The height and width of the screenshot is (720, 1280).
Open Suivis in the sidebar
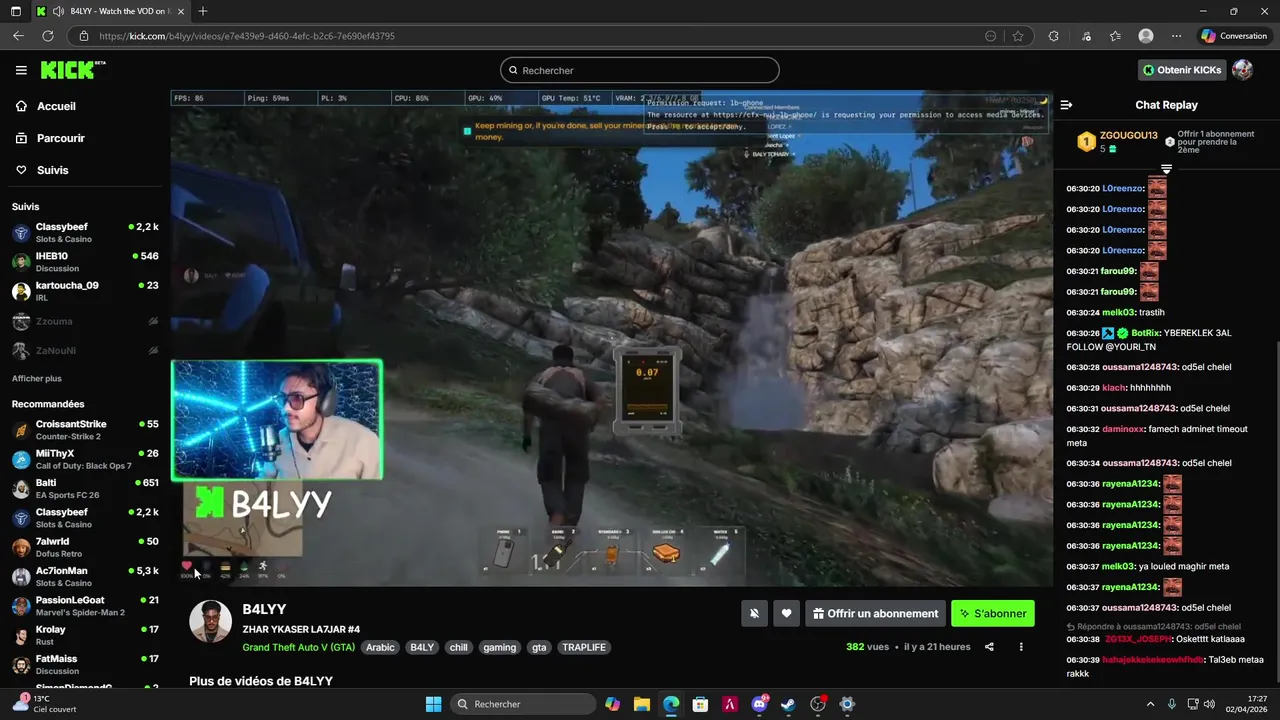52,170
